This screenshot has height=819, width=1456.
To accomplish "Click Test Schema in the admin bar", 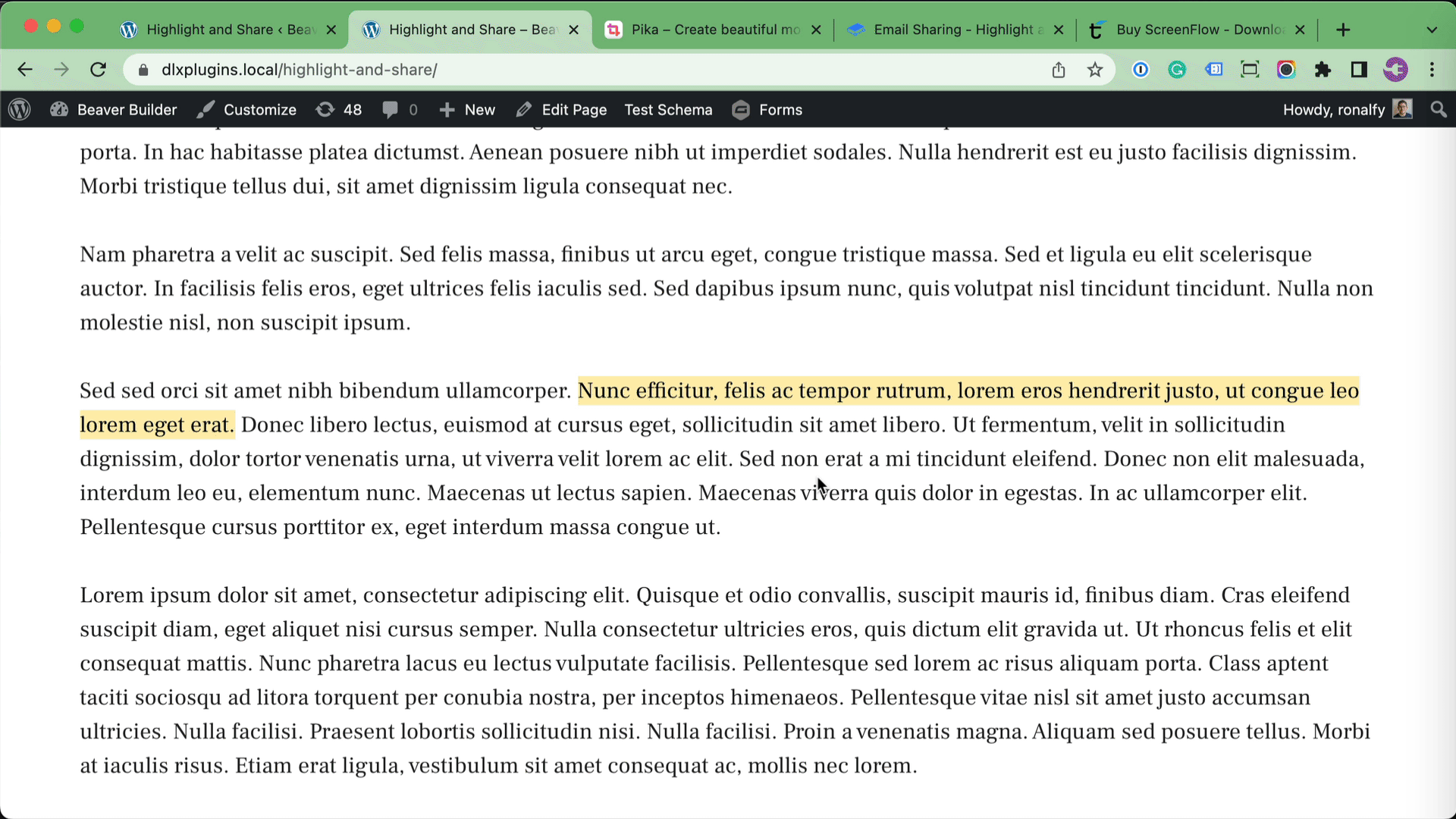I will 668,110.
